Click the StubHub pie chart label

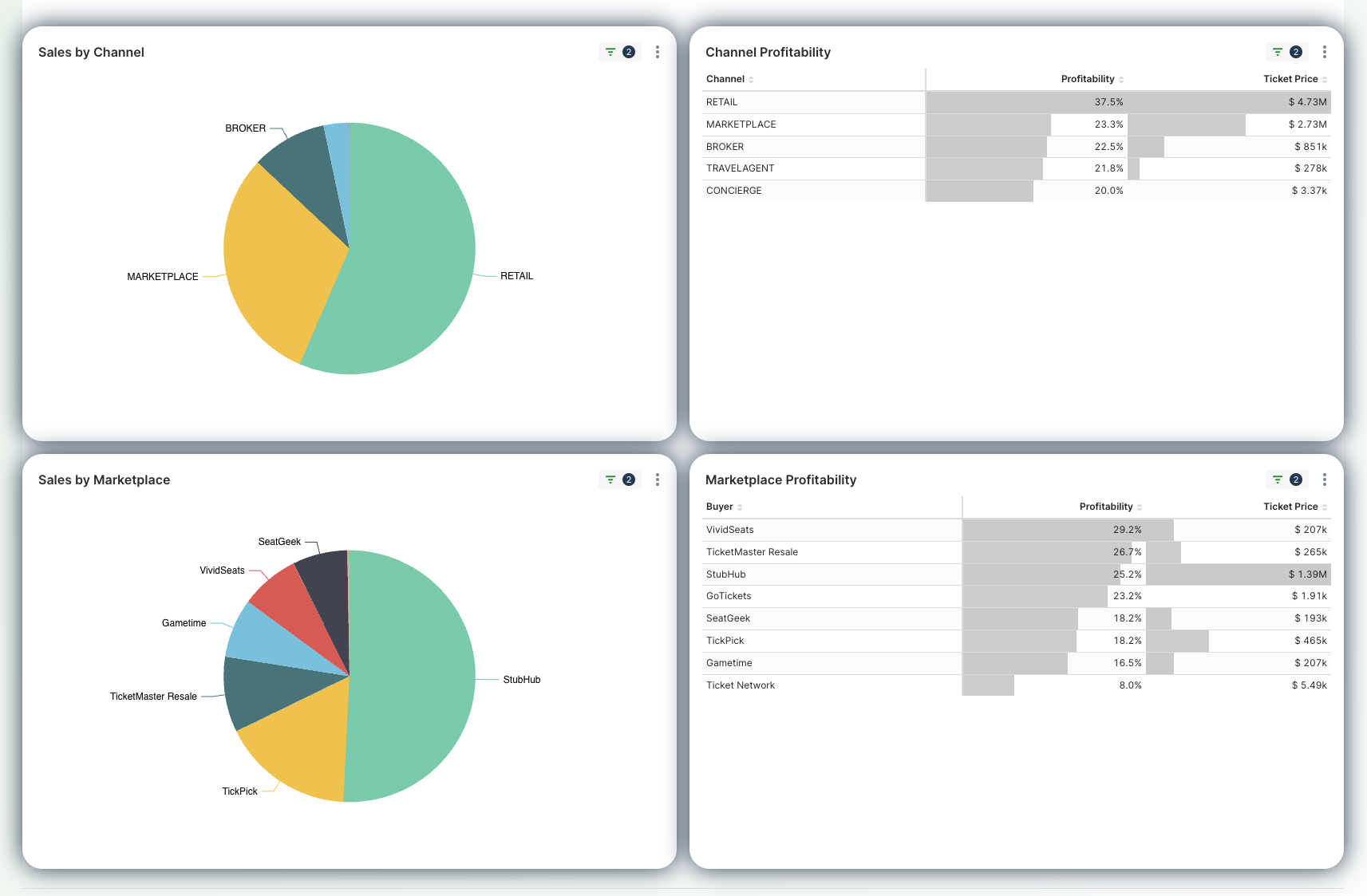521,680
